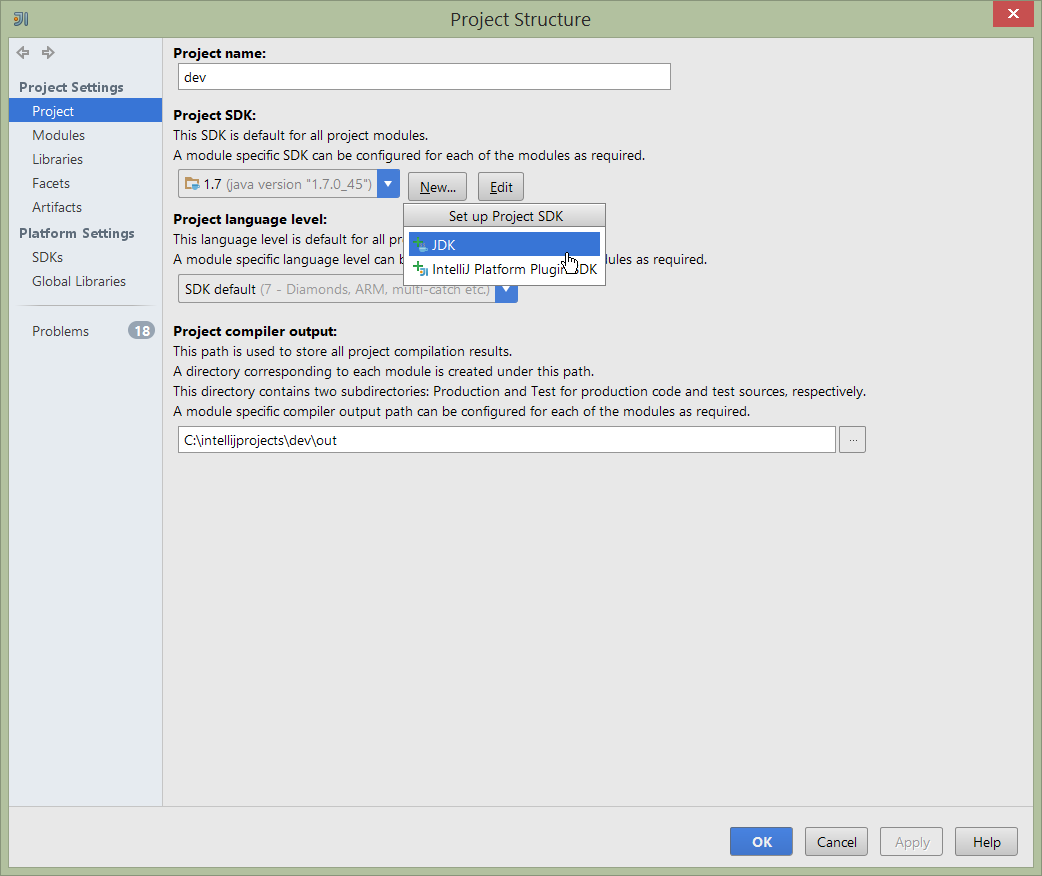Confirm the dialog with OK

click(x=761, y=842)
